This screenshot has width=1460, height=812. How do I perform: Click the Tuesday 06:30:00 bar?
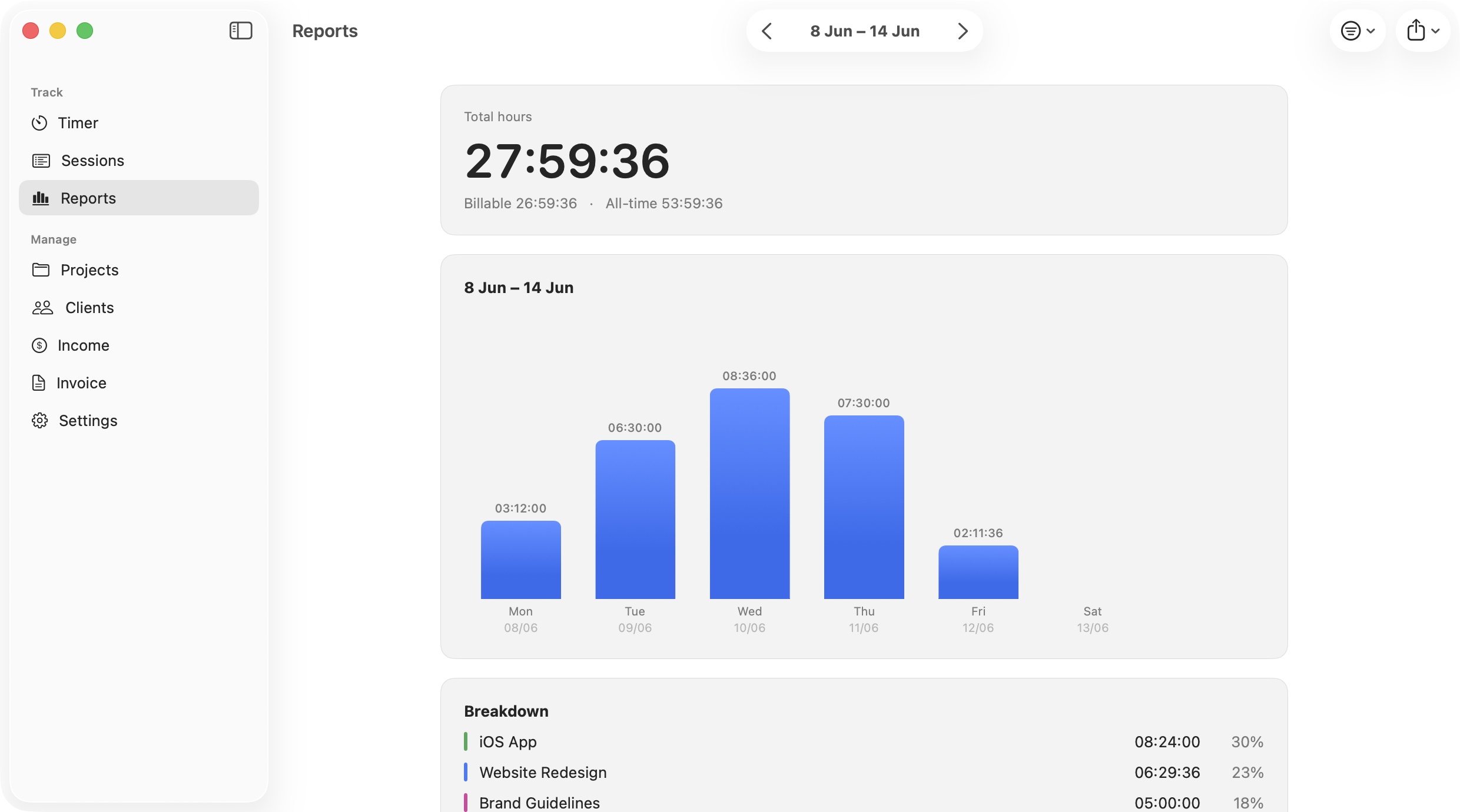click(x=635, y=520)
